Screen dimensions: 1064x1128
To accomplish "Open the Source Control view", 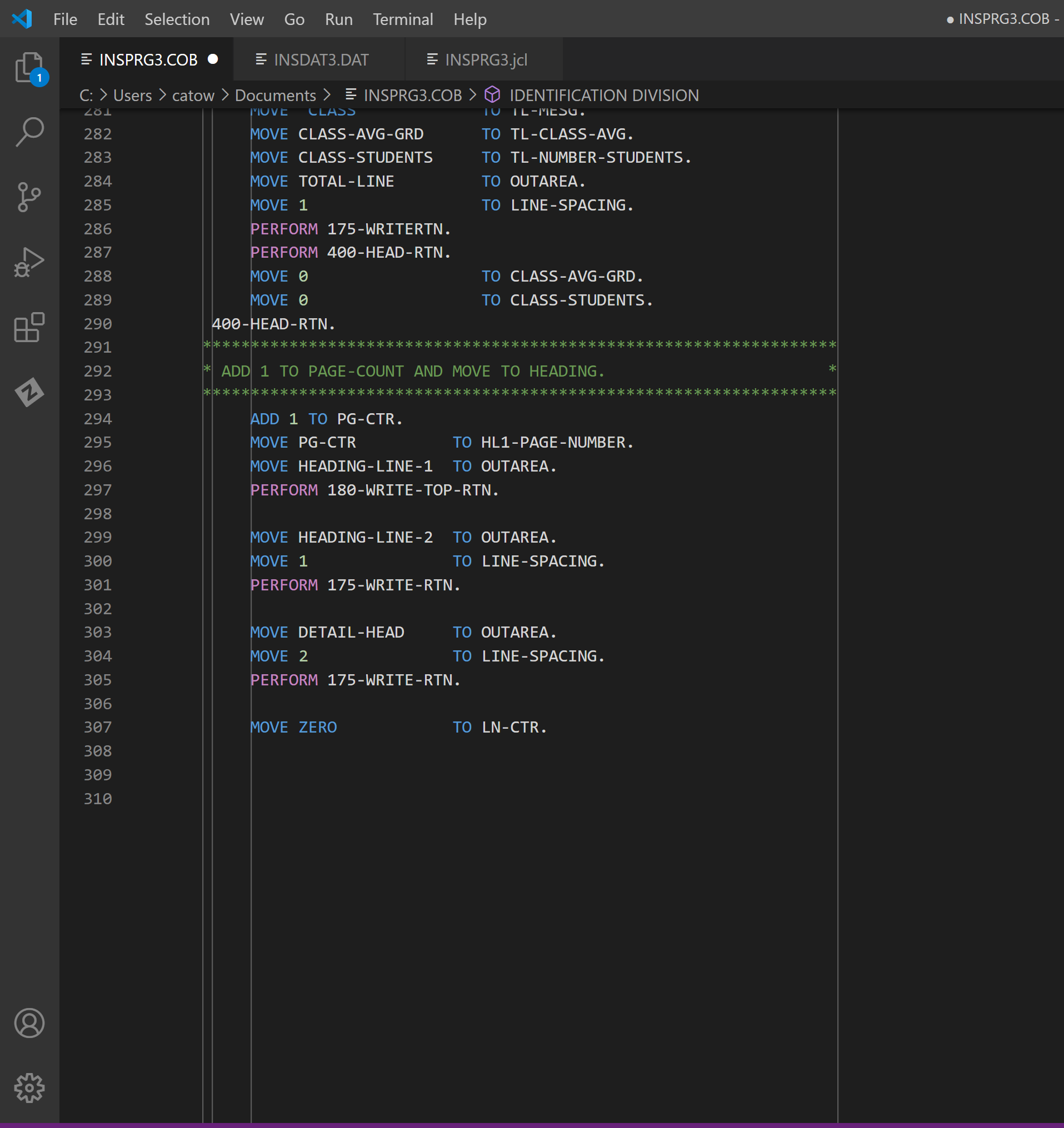I will click(29, 197).
